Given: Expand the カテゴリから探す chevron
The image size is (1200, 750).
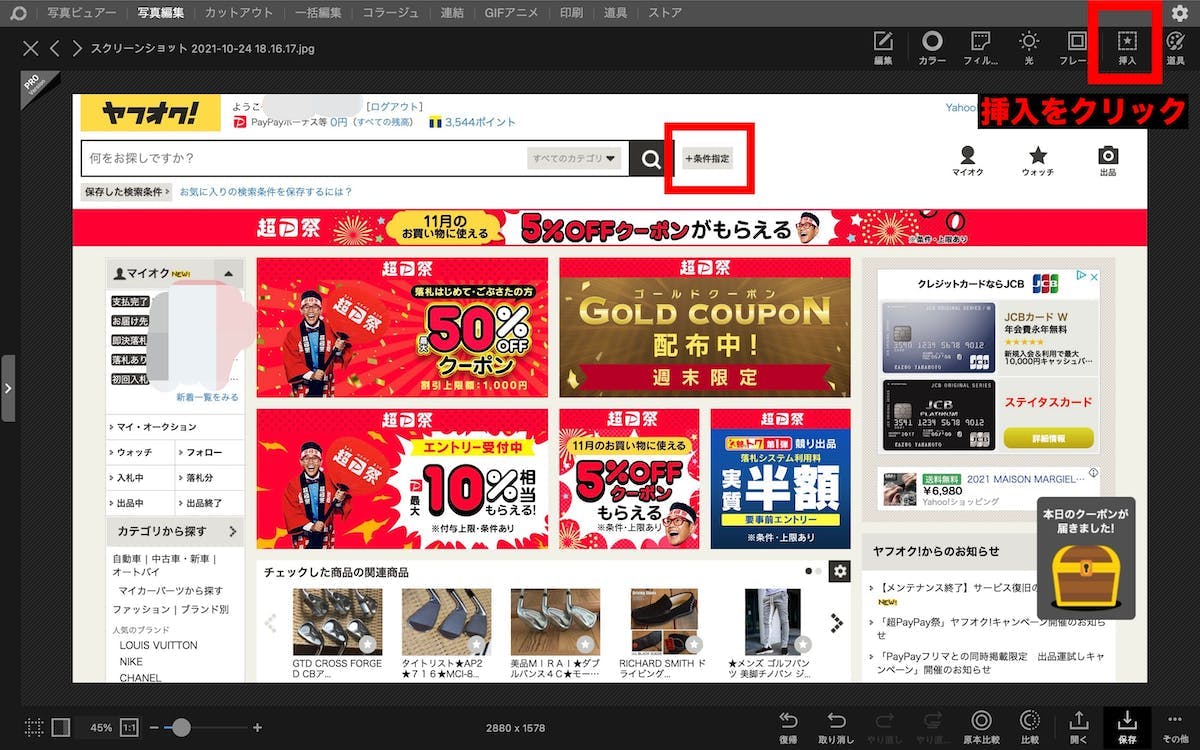Looking at the screenshot, I should (x=232, y=531).
